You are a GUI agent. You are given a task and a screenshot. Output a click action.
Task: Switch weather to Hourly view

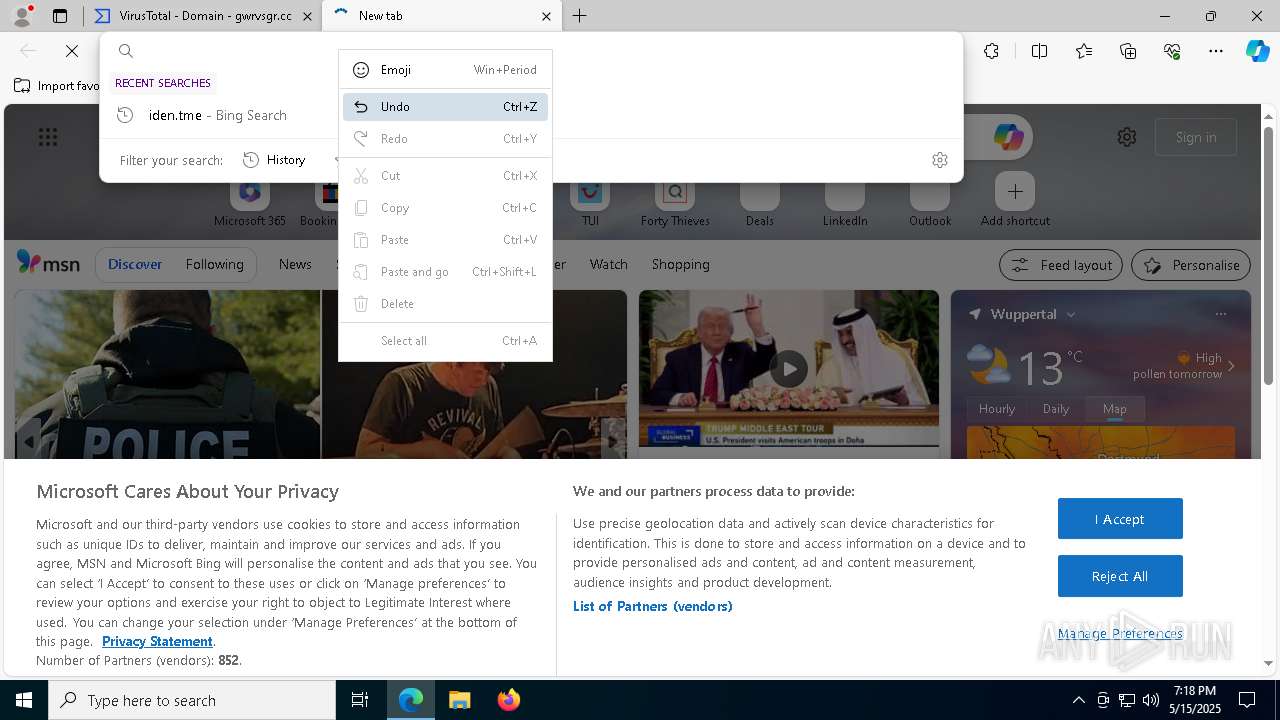tap(996, 409)
